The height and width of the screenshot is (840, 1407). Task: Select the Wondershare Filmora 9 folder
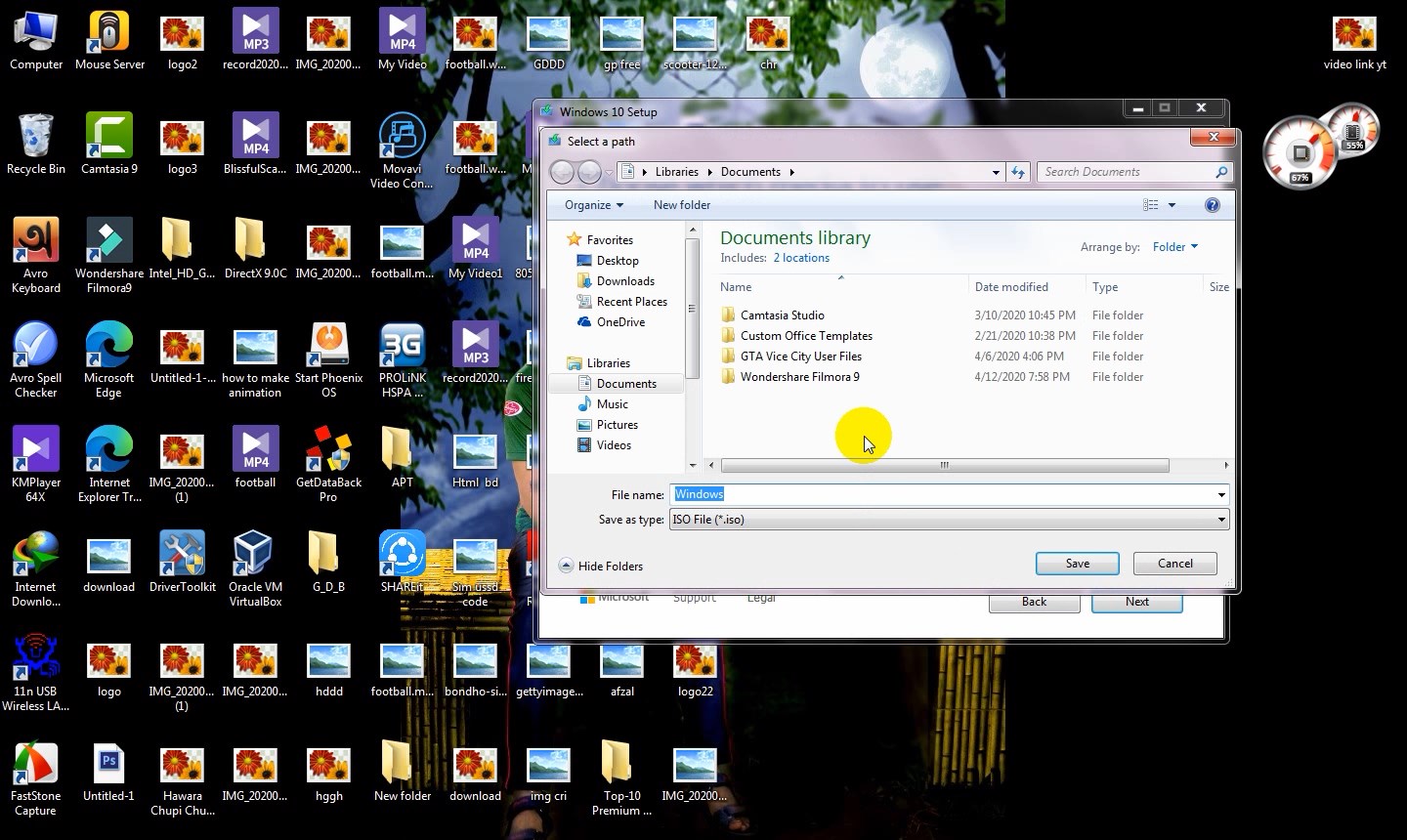[x=799, y=377]
